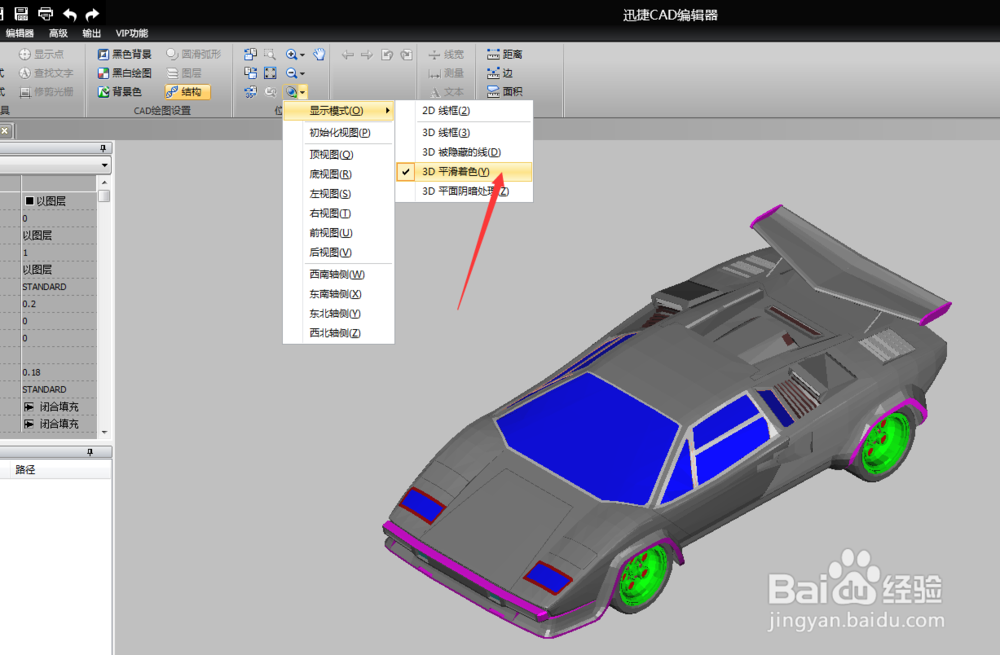This screenshot has width=1000, height=655.
Task: Click the rotate clockwise icon
Action: [406, 55]
